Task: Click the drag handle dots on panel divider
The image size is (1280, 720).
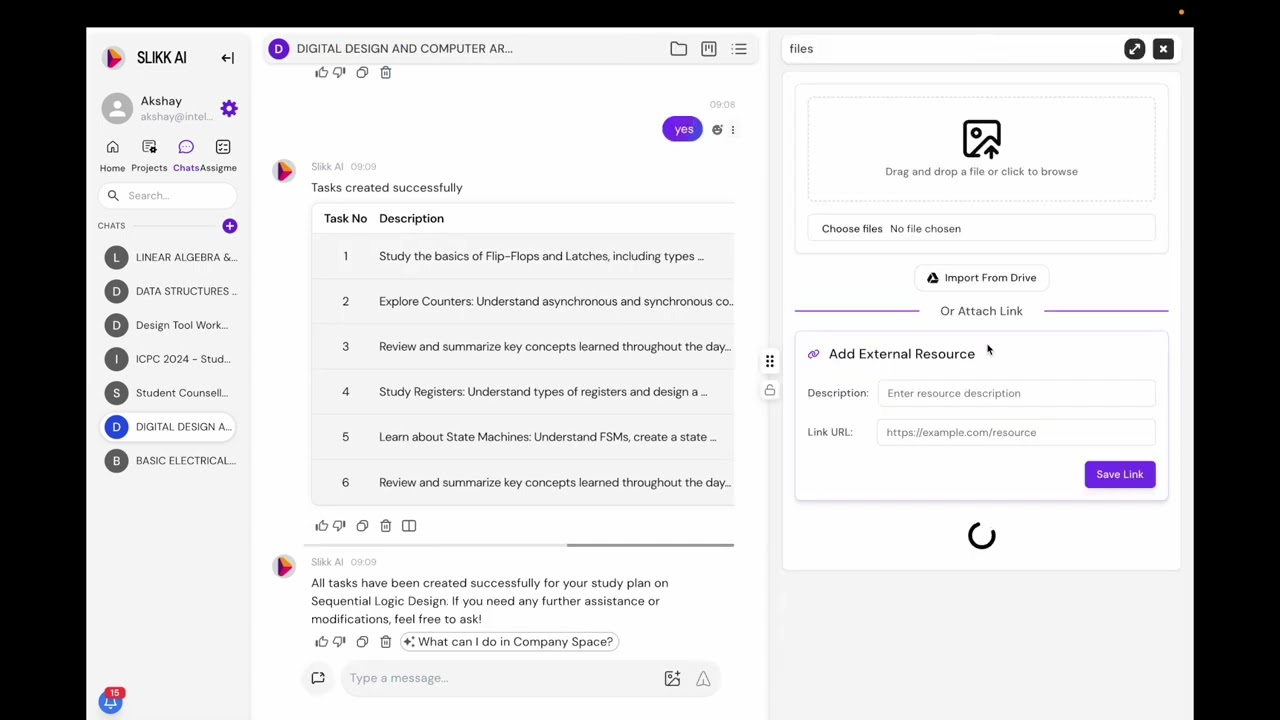Action: 770,361
